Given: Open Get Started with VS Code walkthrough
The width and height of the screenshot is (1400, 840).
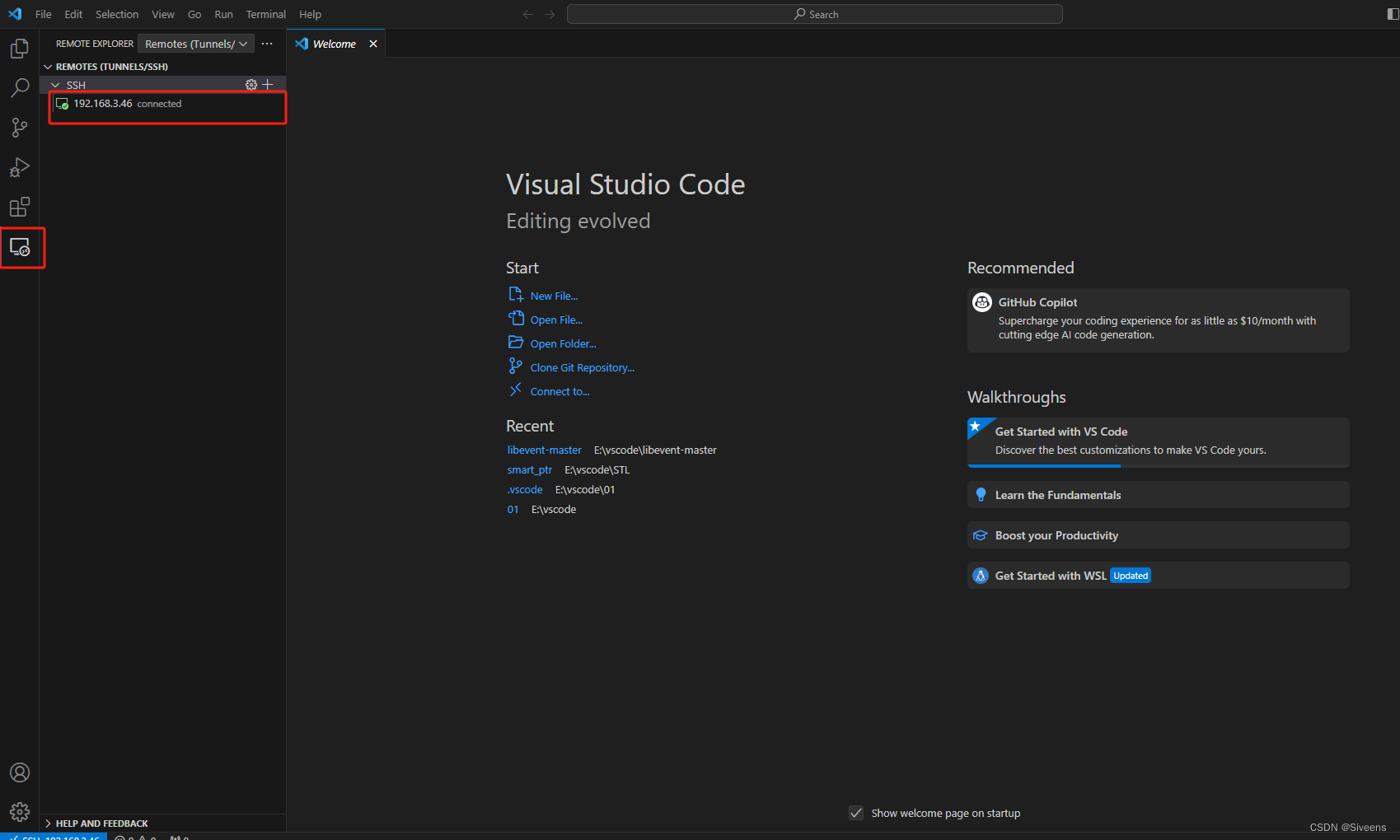Looking at the screenshot, I should (1158, 441).
